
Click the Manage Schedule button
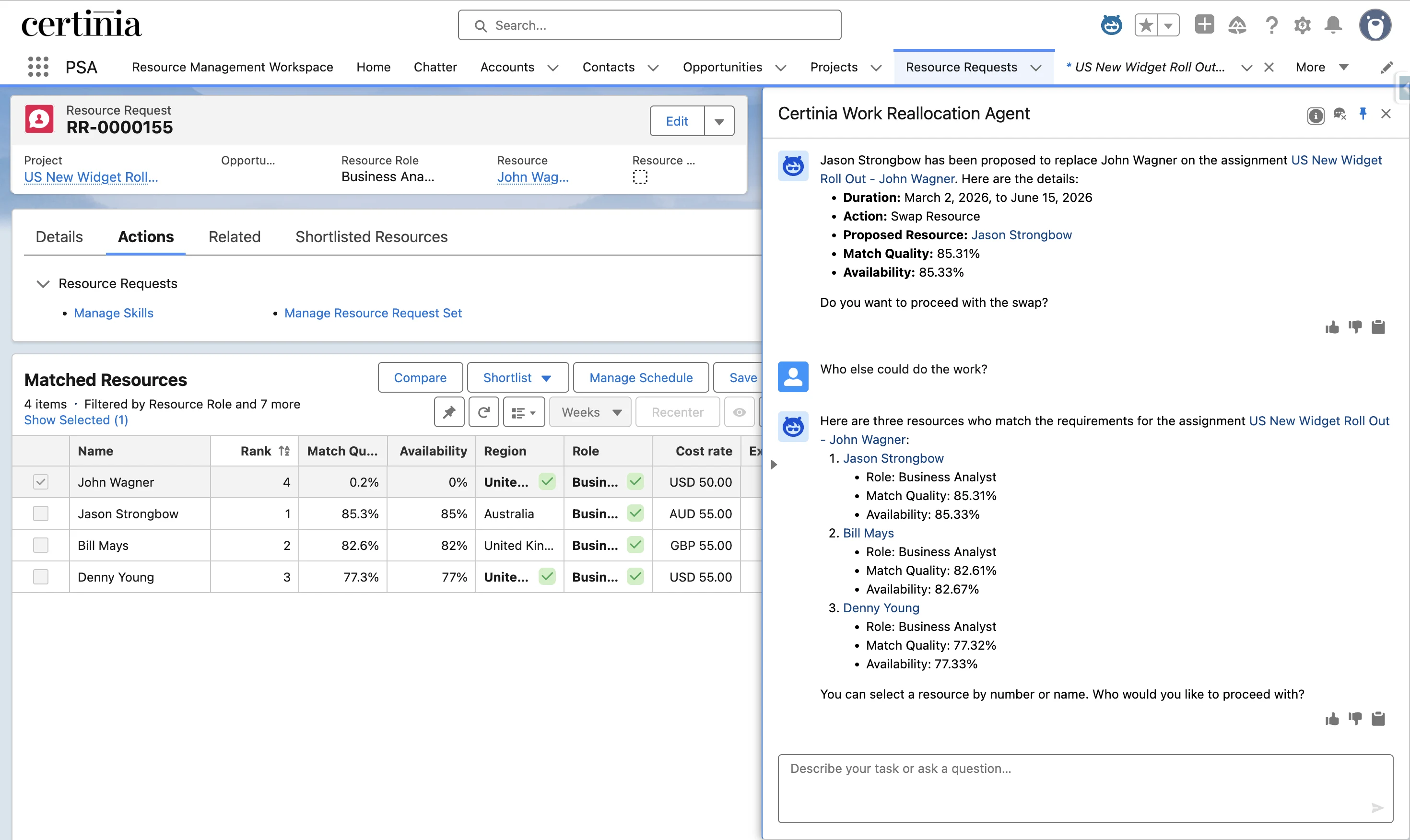tap(640, 377)
